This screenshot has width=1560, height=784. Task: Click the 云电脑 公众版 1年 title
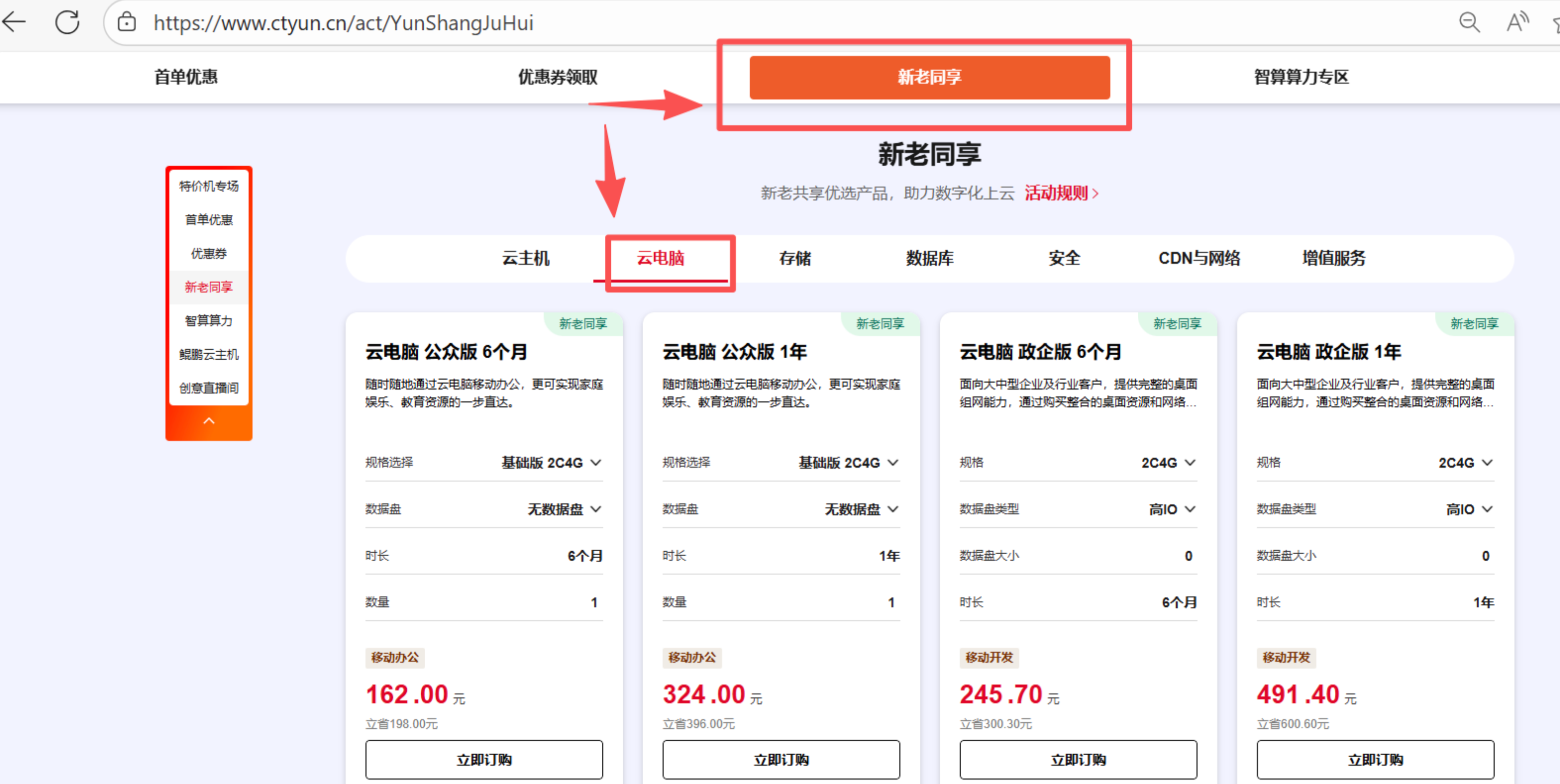point(735,352)
